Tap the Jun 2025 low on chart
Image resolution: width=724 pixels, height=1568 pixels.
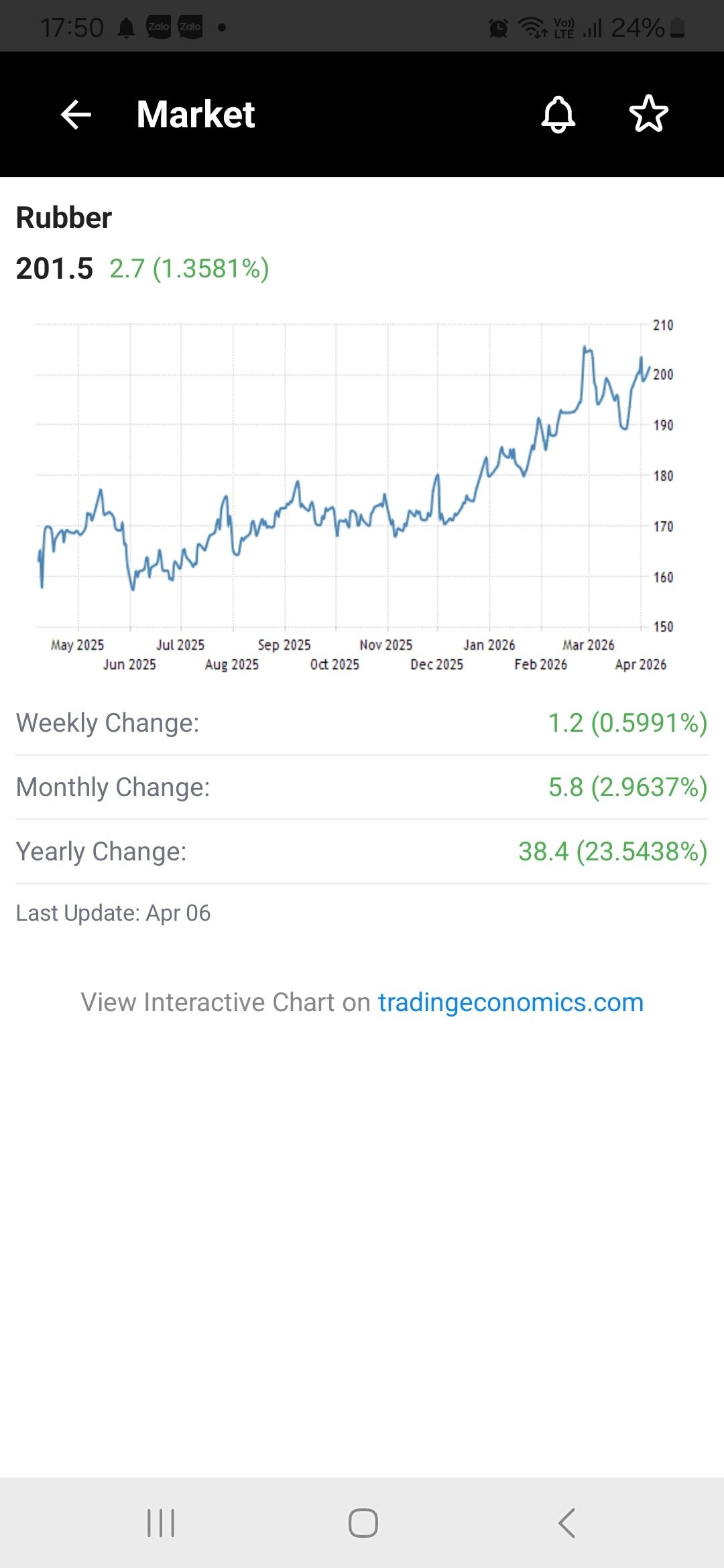pos(133,588)
